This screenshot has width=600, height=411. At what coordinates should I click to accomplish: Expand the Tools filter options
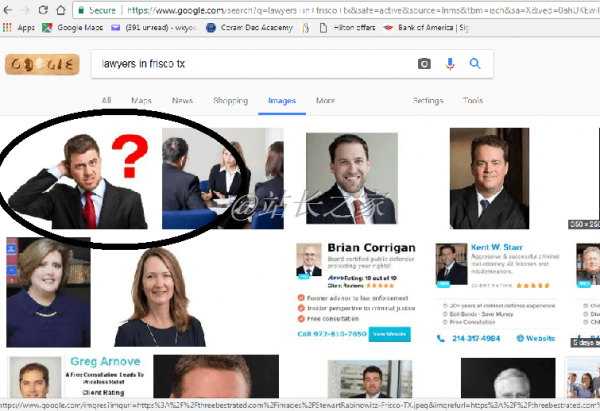click(x=472, y=101)
